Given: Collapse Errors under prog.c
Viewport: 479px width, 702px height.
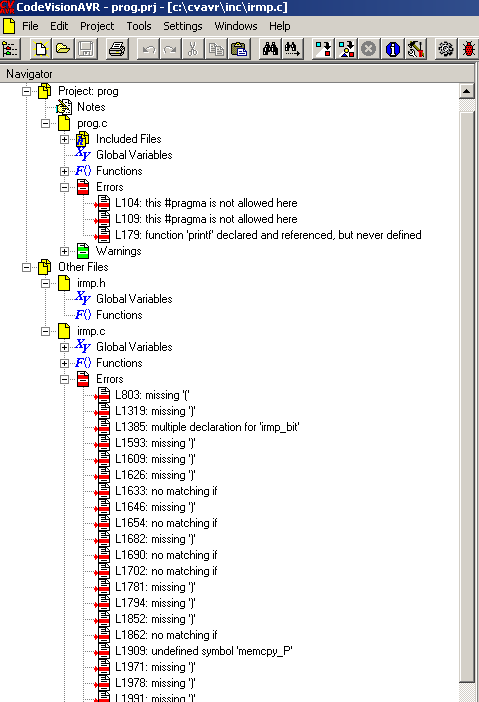Looking at the screenshot, I should click(x=64, y=187).
